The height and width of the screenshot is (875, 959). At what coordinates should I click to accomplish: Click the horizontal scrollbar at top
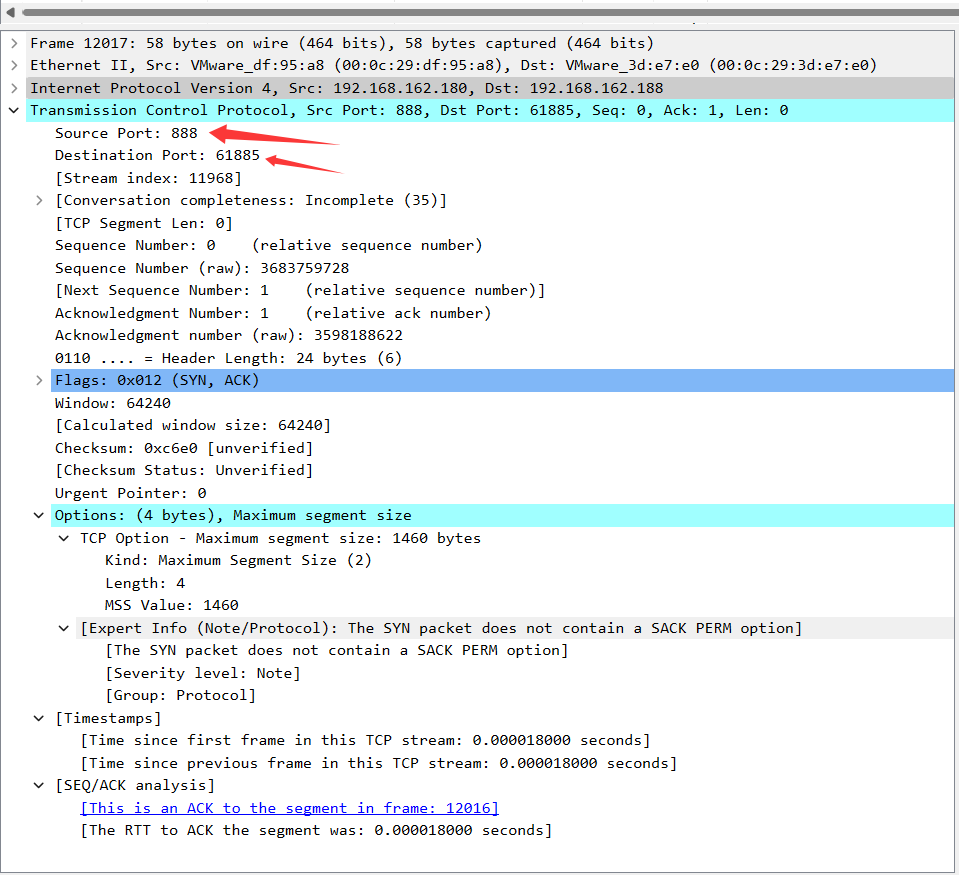pos(480,12)
